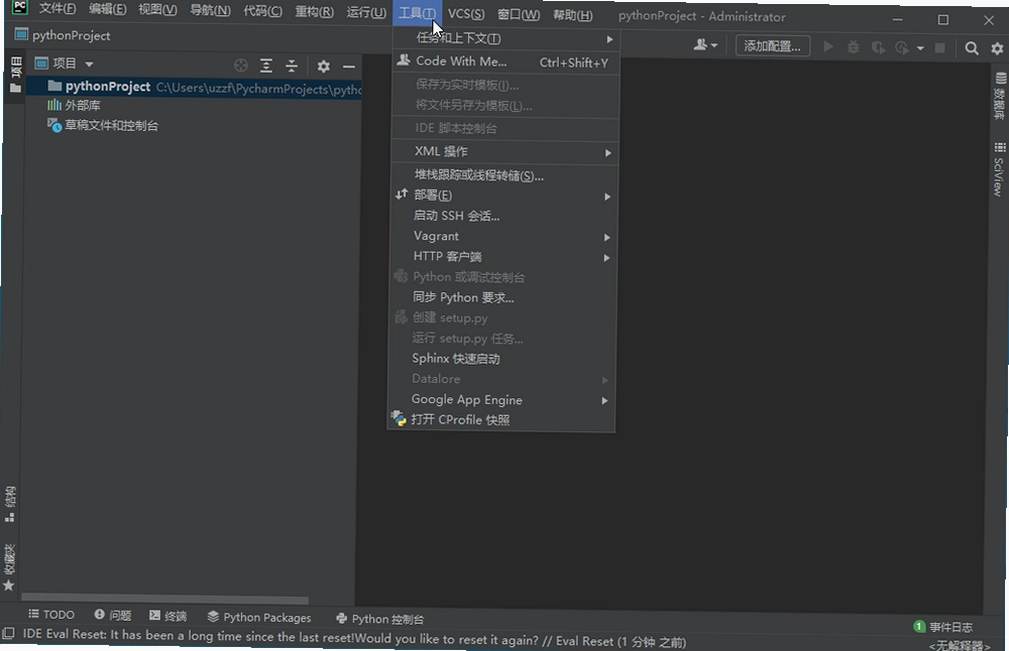The width and height of the screenshot is (1009, 651).
Task: Open the Favorites star tool window
Action: tap(9, 567)
